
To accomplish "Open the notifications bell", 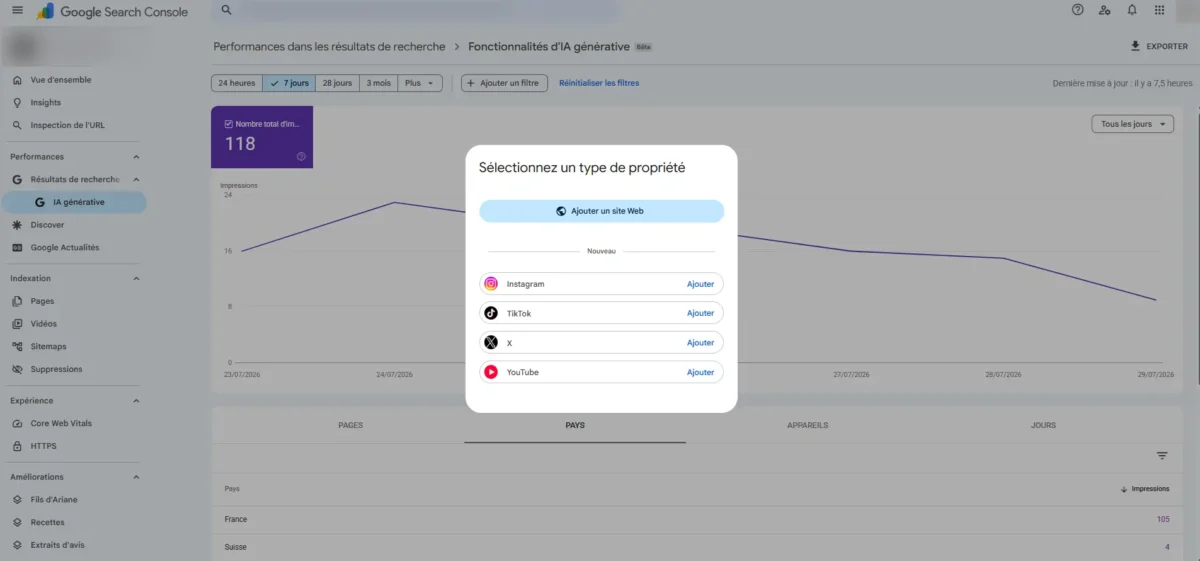I will [1132, 10].
